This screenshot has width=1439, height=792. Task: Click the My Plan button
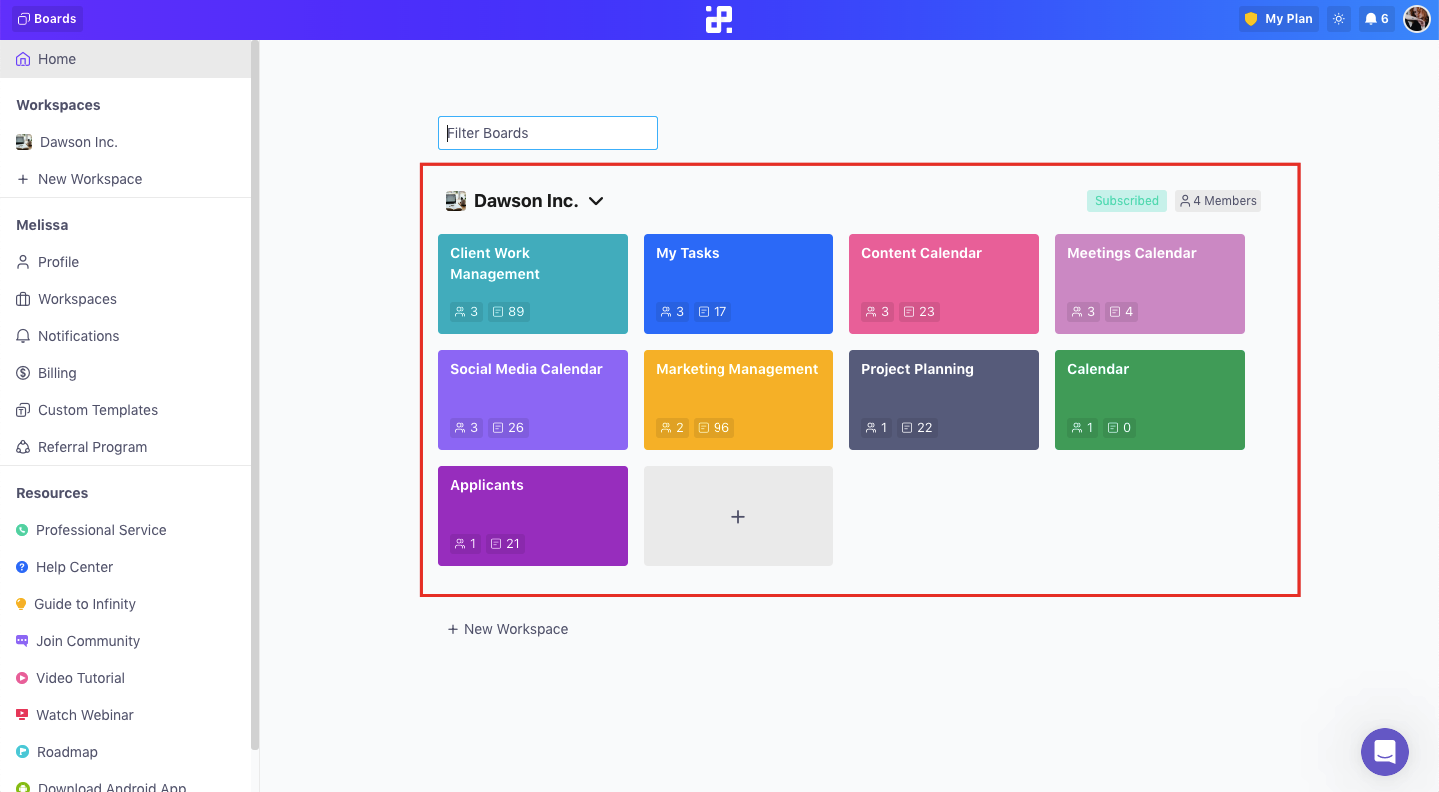point(1278,19)
